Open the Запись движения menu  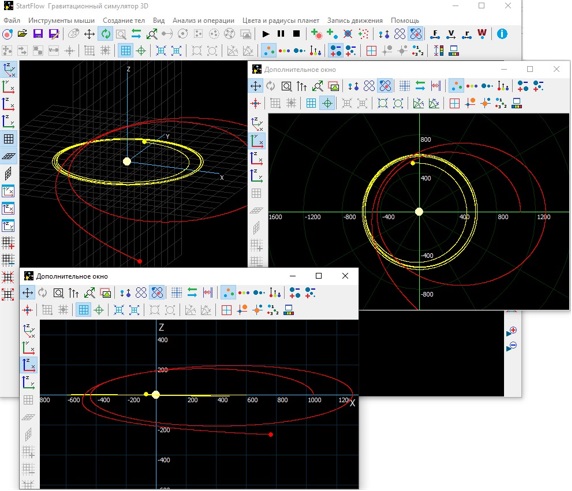click(355, 20)
